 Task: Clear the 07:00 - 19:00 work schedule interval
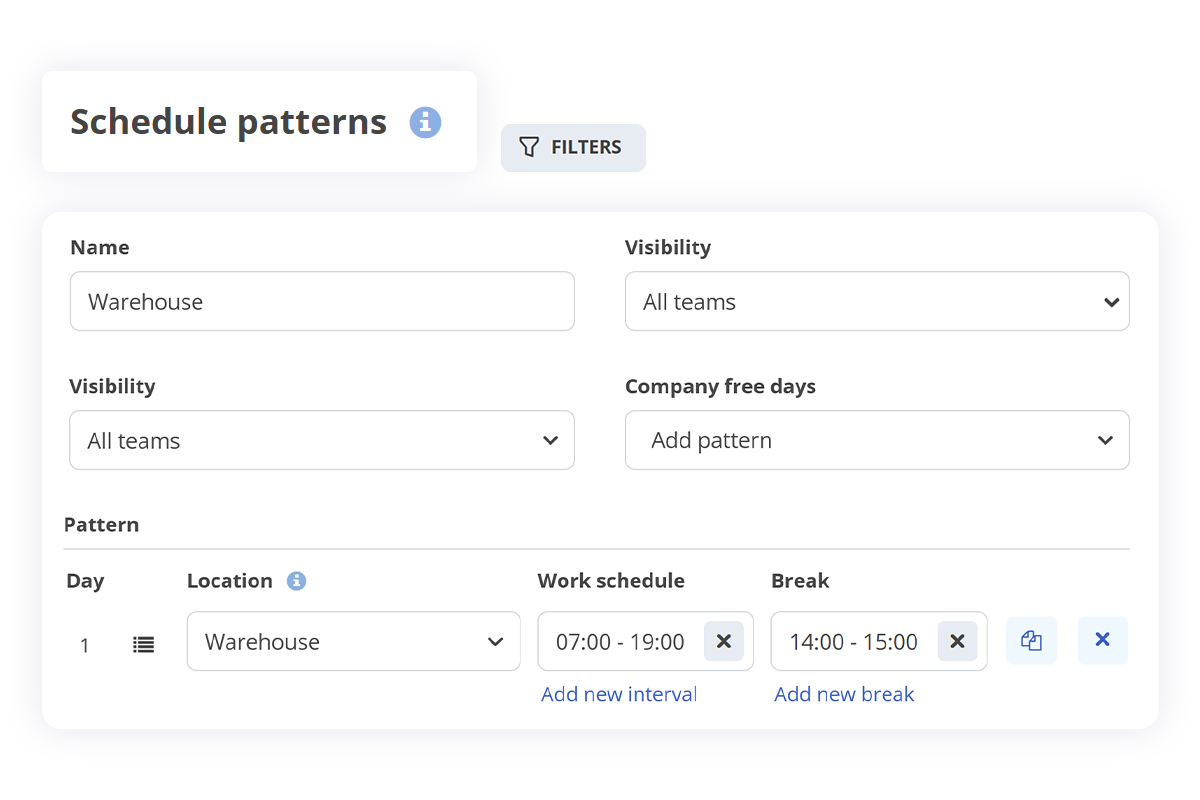[723, 642]
